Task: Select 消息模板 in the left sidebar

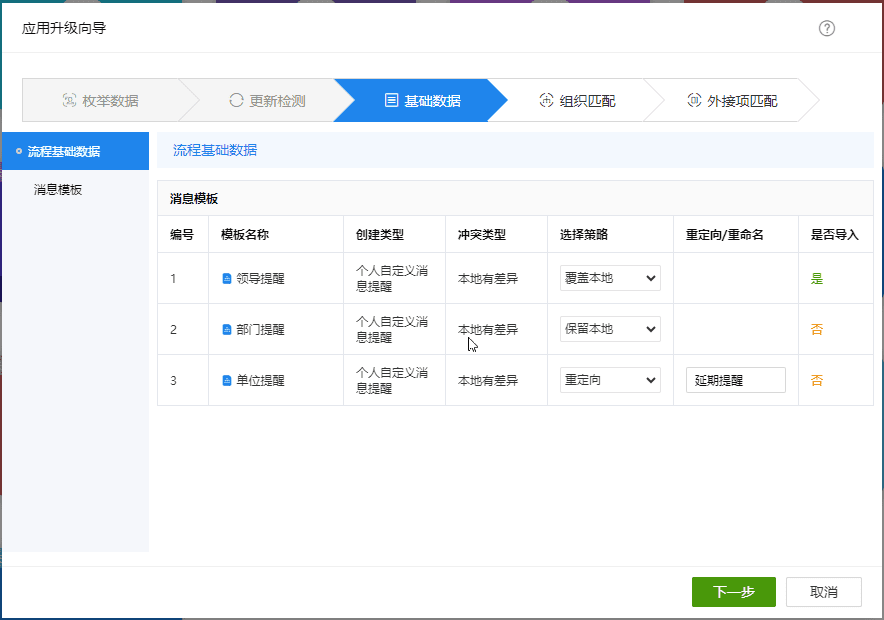Action: click(x=58, y=189)
